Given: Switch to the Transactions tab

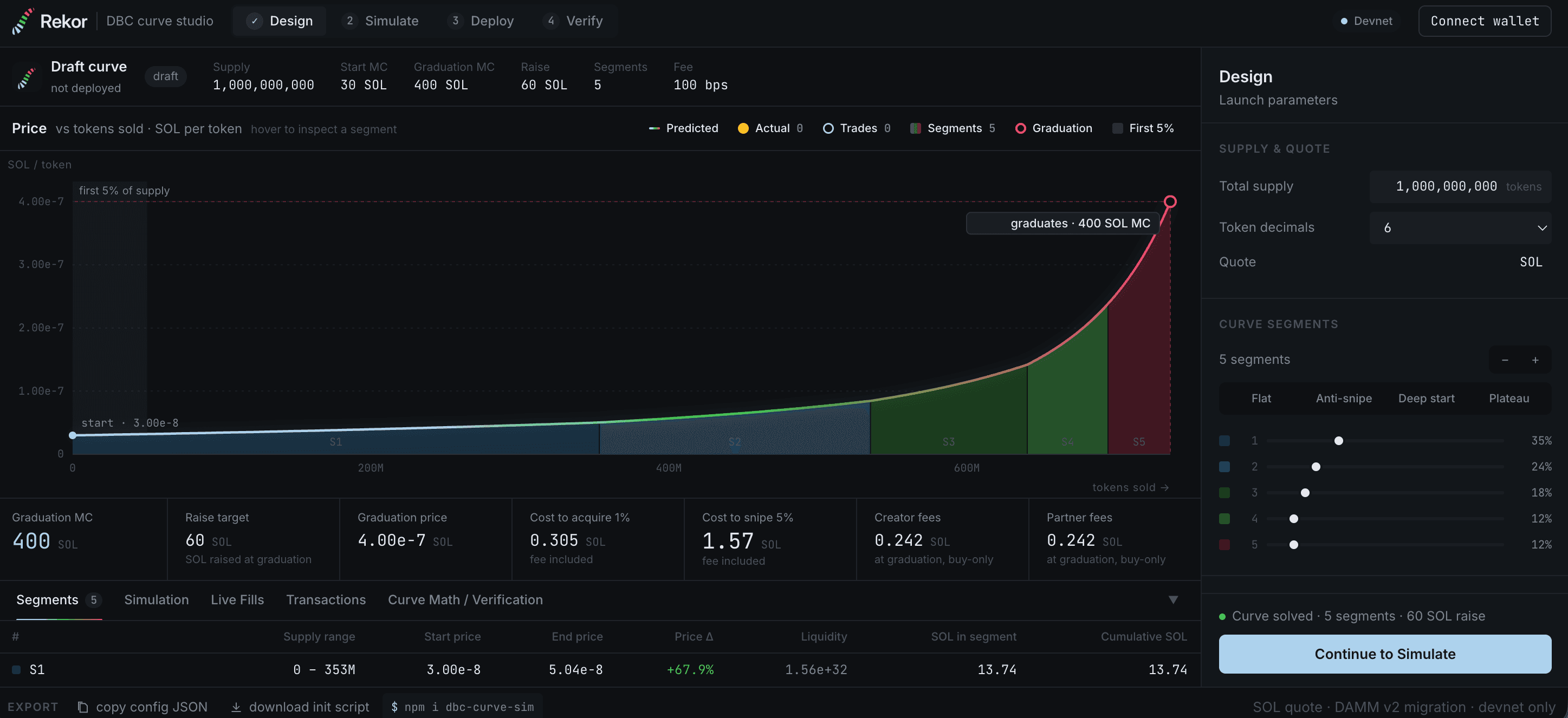Looking at the screenshot, I should (326, 600).
